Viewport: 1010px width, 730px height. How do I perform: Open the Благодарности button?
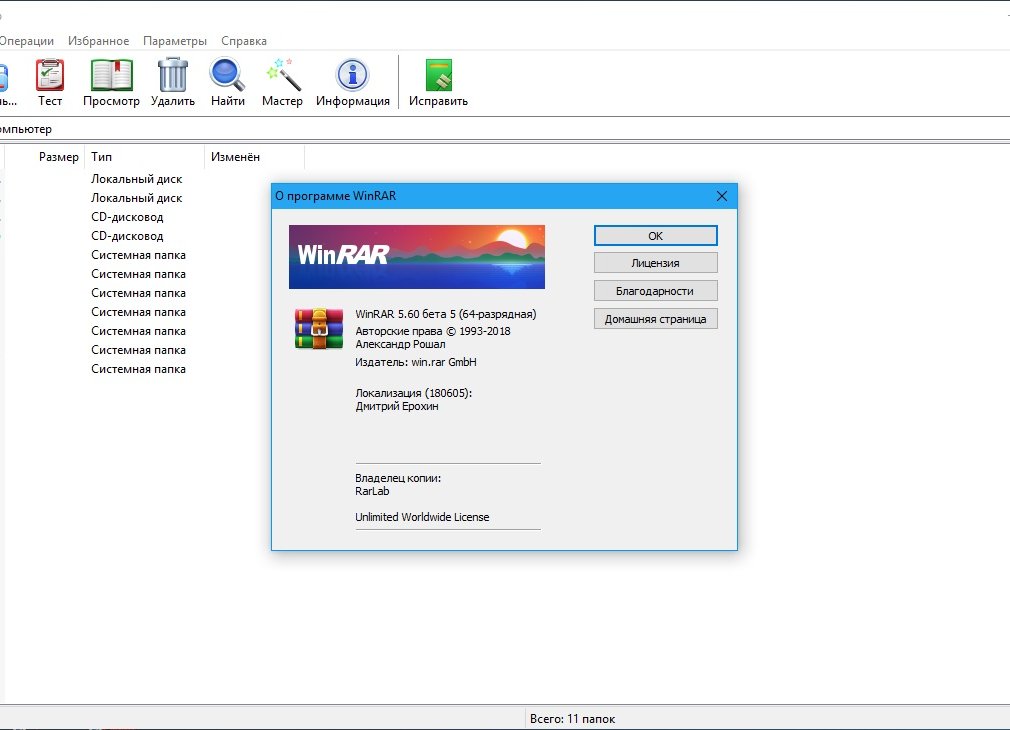[655, 291]
